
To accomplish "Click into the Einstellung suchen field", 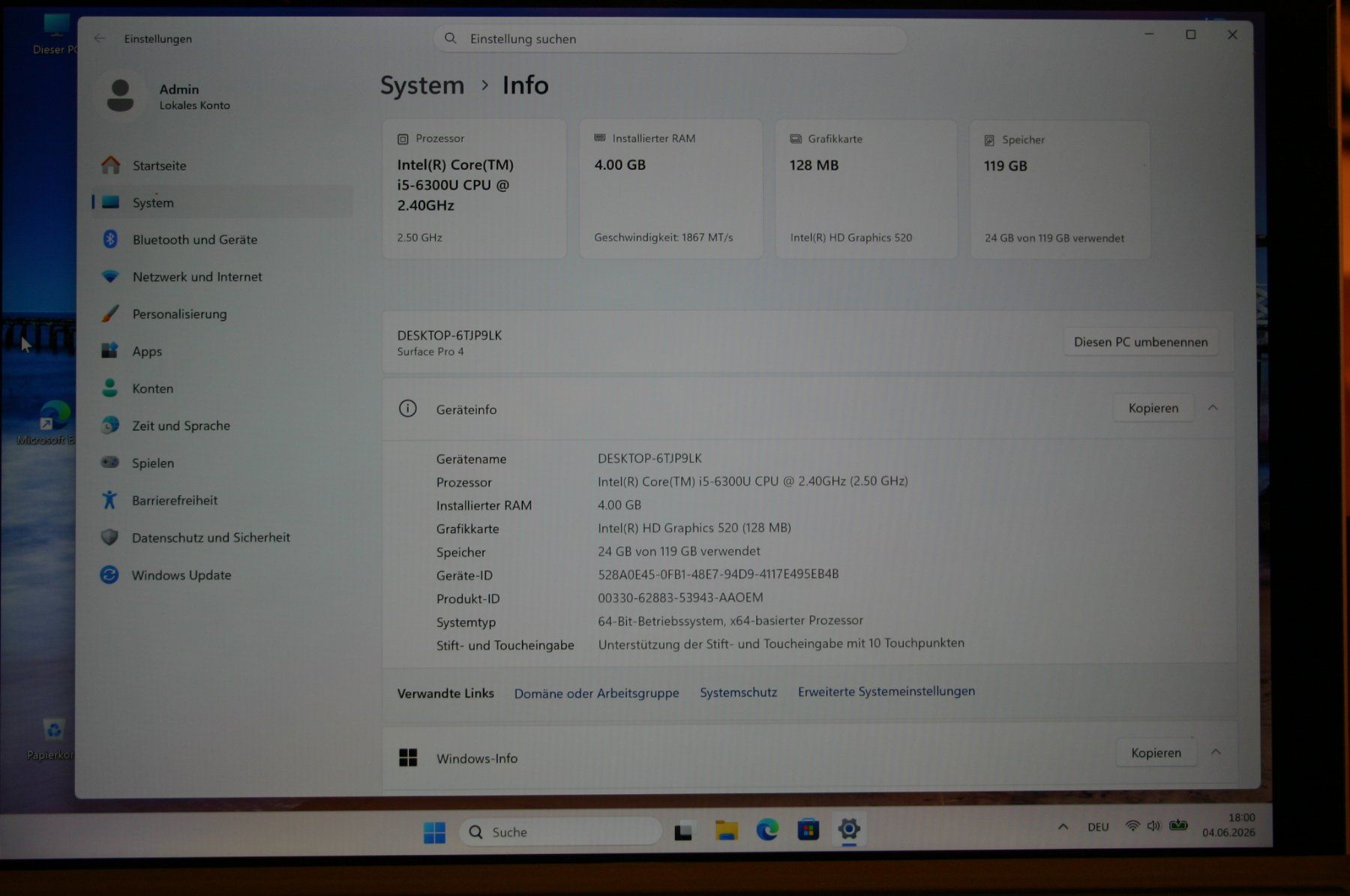I will (670, 39).
